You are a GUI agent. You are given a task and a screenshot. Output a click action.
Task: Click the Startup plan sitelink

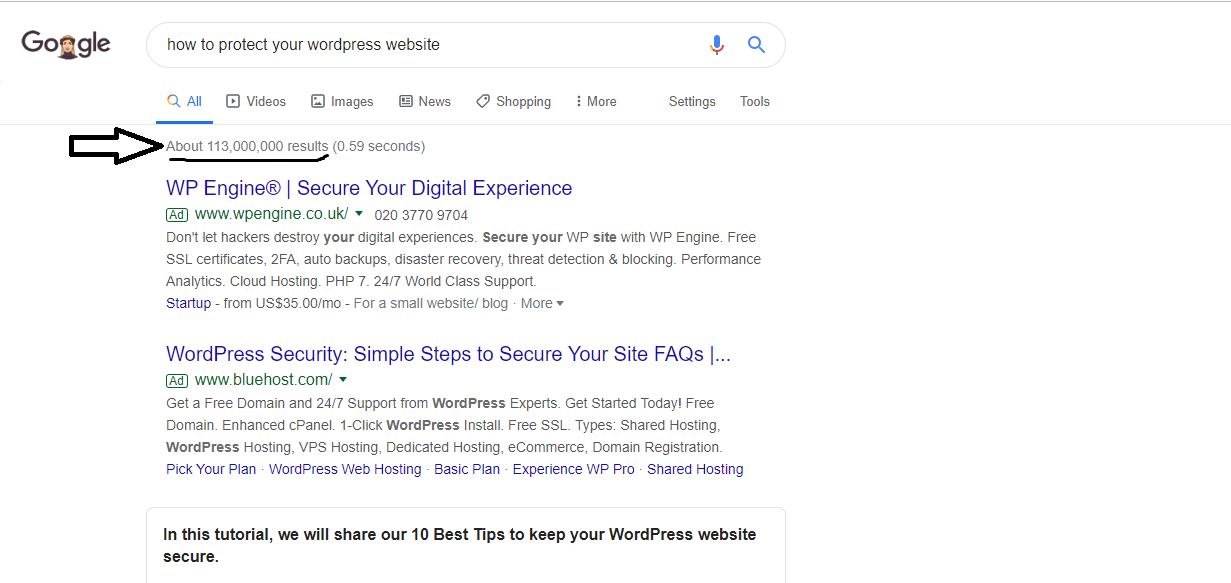[x=188, y=303]
